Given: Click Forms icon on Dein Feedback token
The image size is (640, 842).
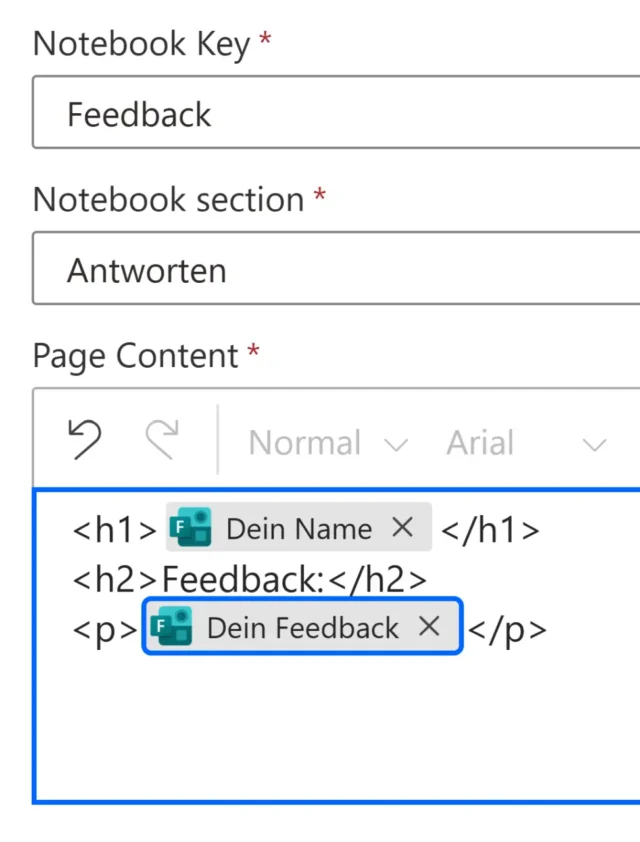Looking at the screenshot, I should point(171,627).
